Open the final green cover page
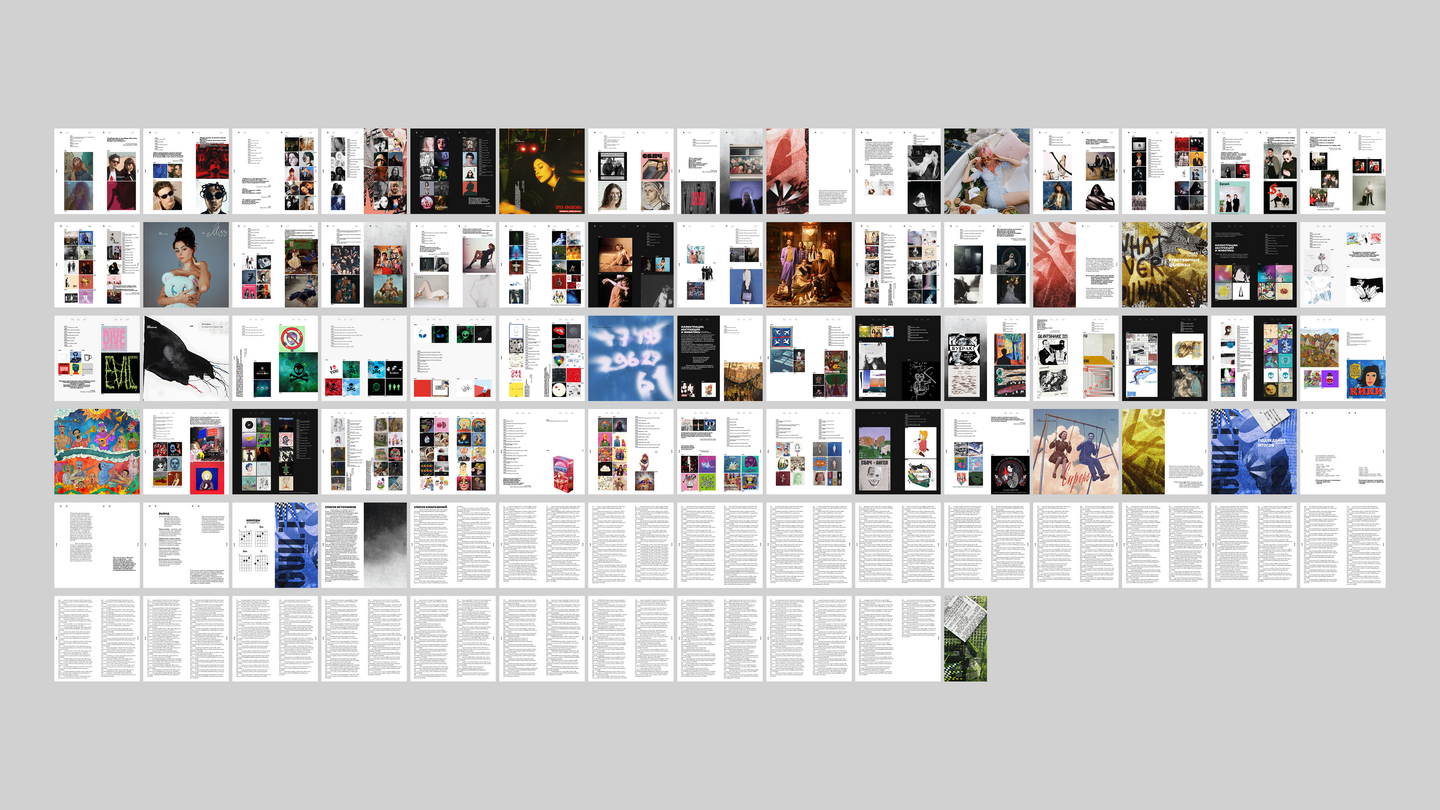This screenshot has width=1440, height=810. [x=965, y=639]
